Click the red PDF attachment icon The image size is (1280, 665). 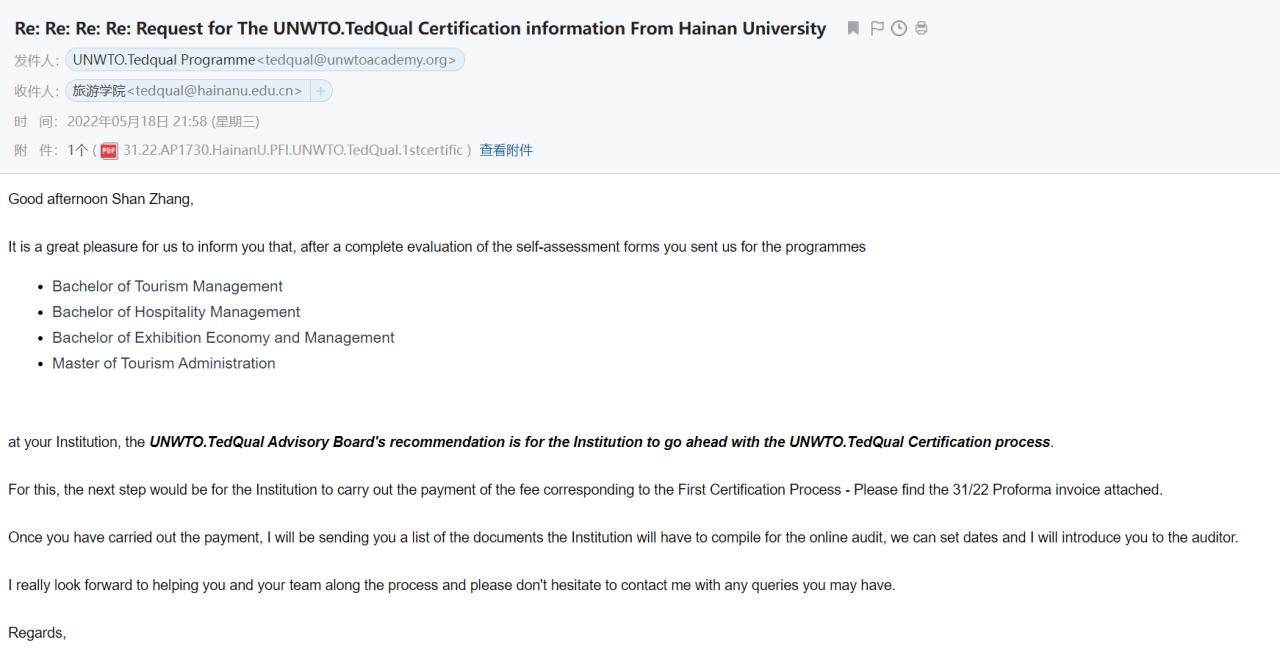coord(109,151)
